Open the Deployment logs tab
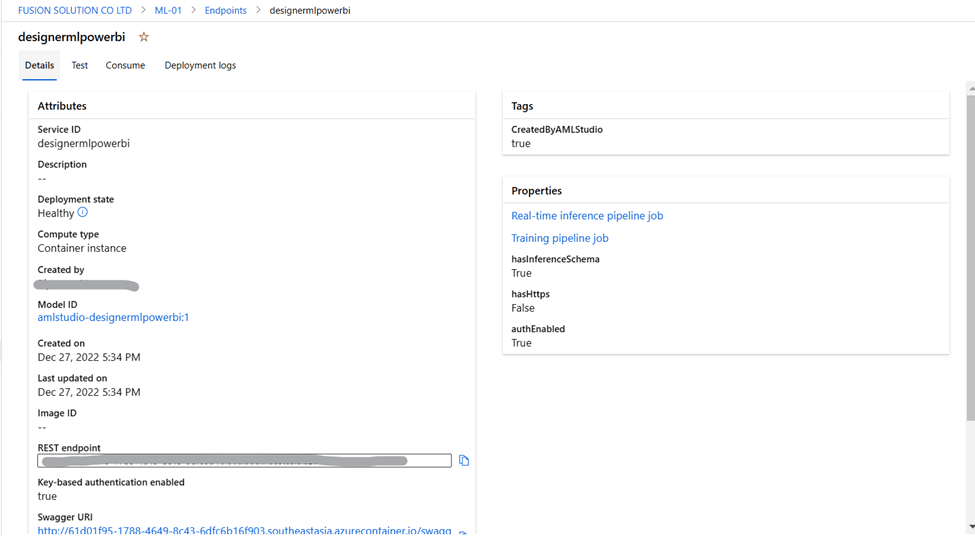 click(x=200, y=65)
